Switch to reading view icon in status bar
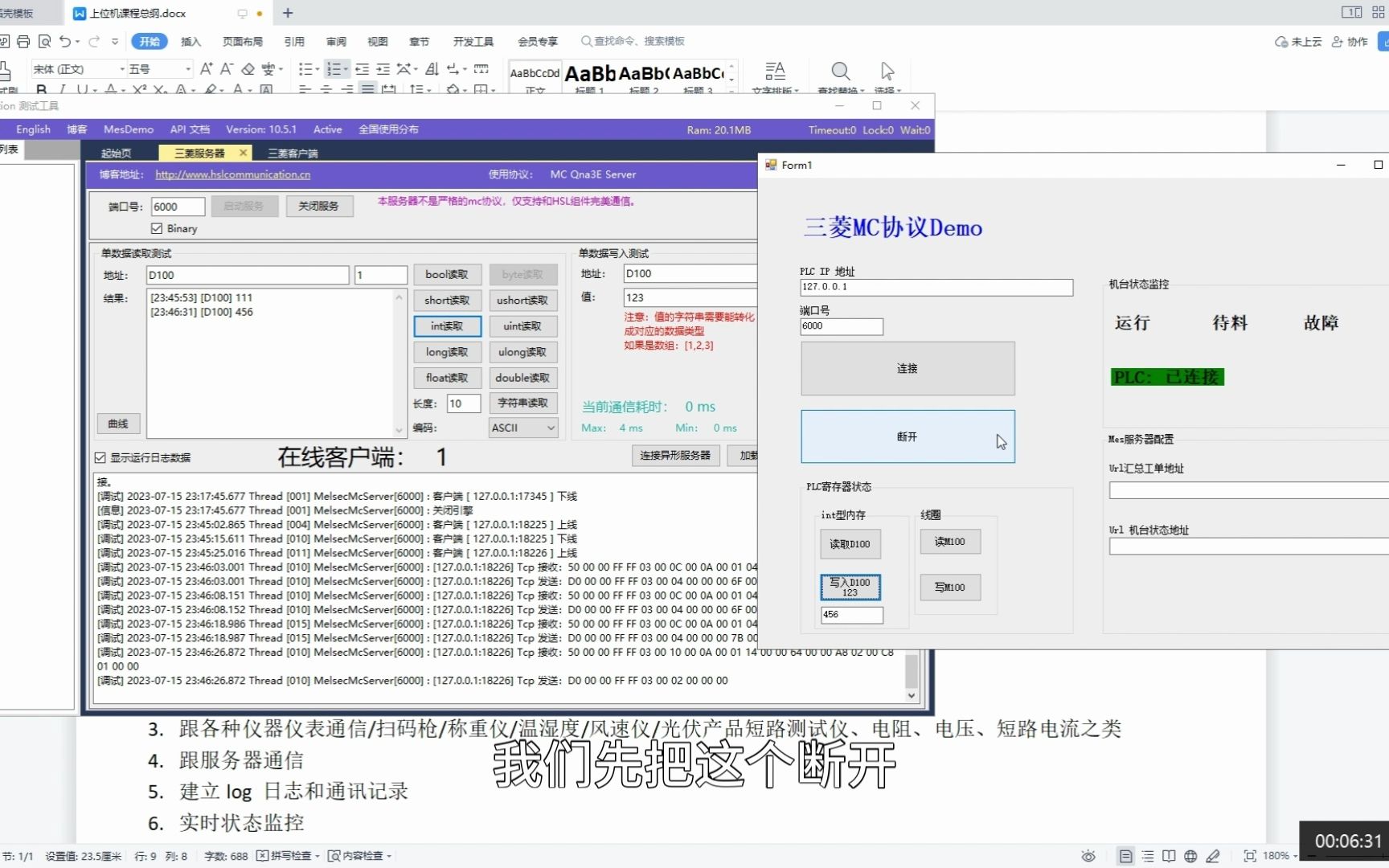The height and width of the screenshot is (868, 1389). coord(1169,856)
